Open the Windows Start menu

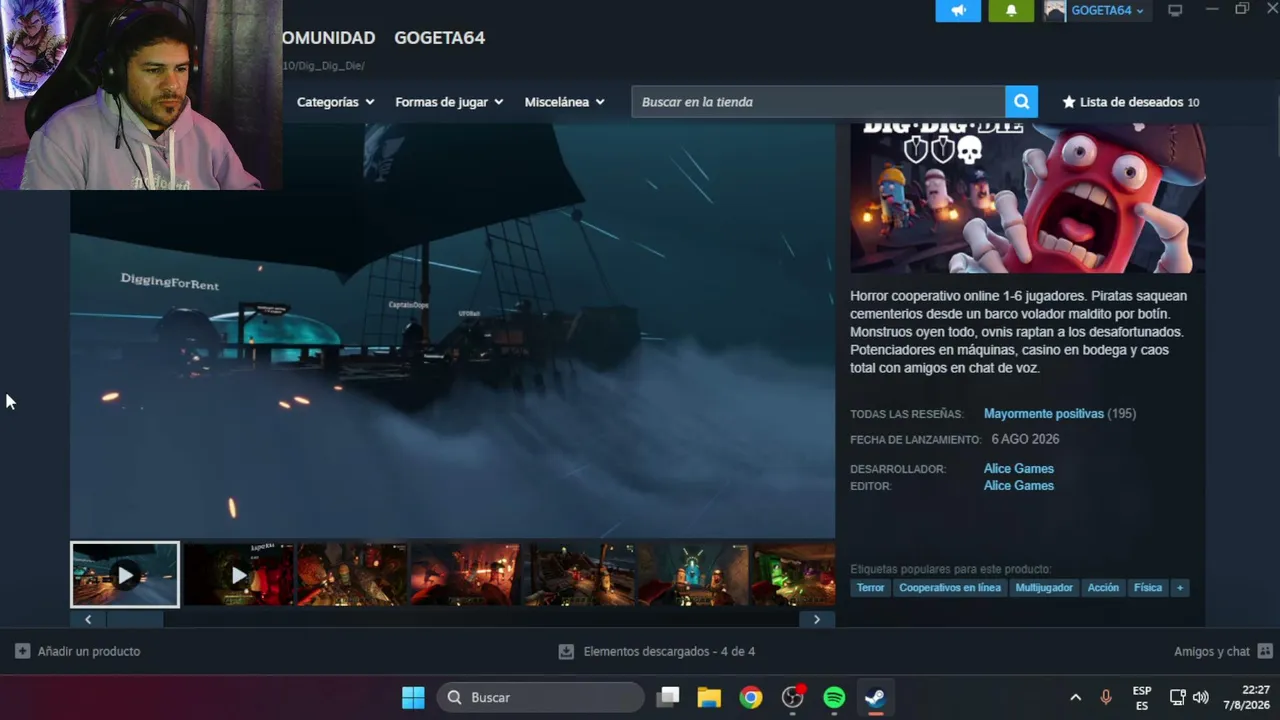pos(413,697)
